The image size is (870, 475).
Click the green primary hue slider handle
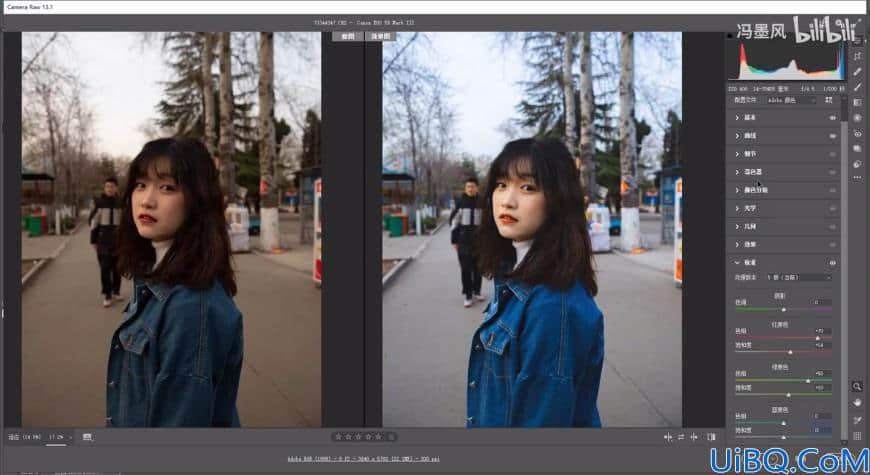(x=808, y=381)
